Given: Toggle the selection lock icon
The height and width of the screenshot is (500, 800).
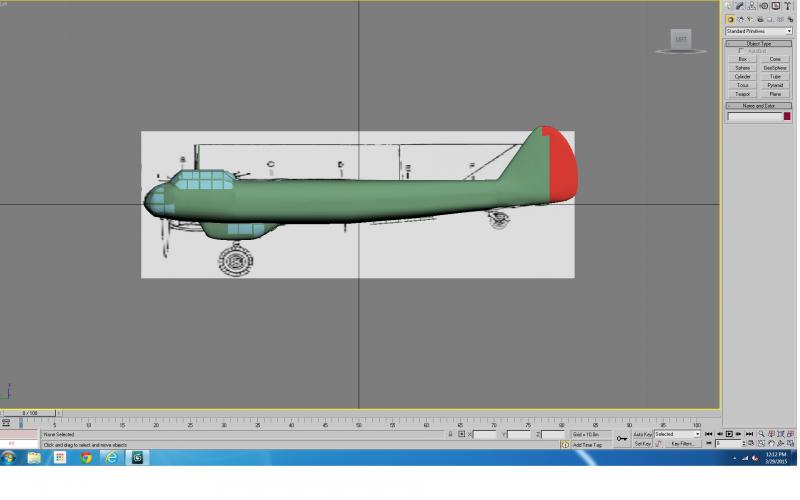Looking at the screenshot, I should [x=450, y=434].
